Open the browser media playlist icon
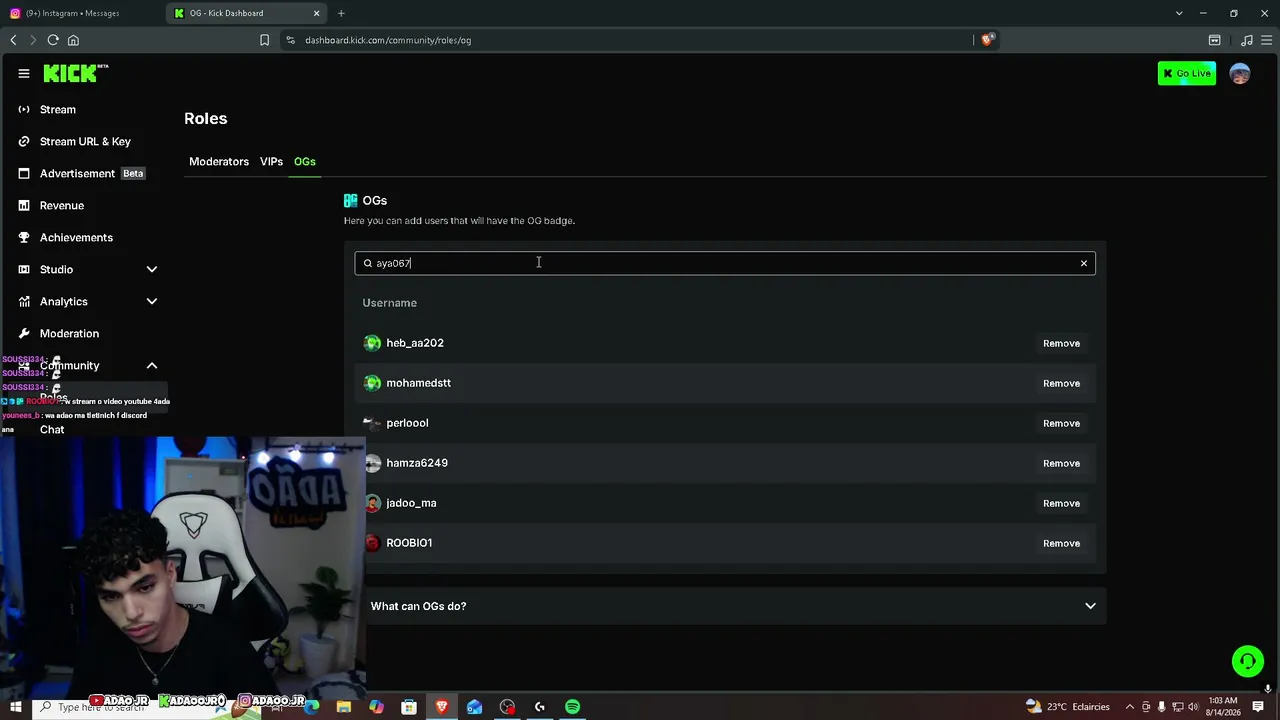1280x720 pixels. coord(1246,40)
